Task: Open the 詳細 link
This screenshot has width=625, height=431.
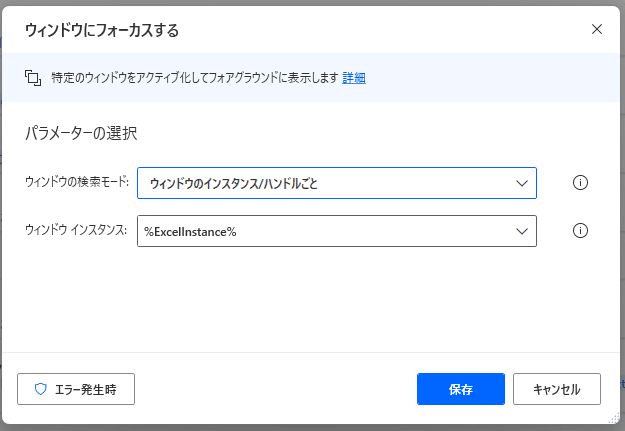Action: (x=354, y=78)
